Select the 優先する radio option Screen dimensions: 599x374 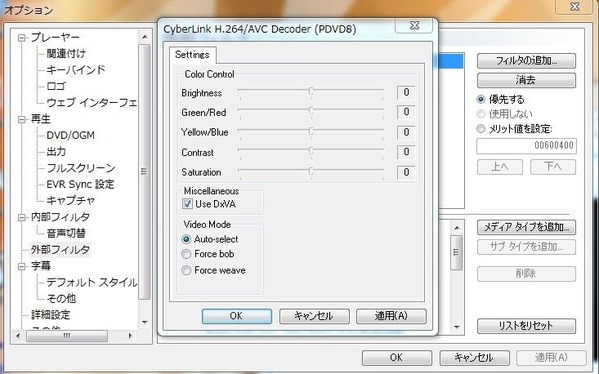[481, 100]
